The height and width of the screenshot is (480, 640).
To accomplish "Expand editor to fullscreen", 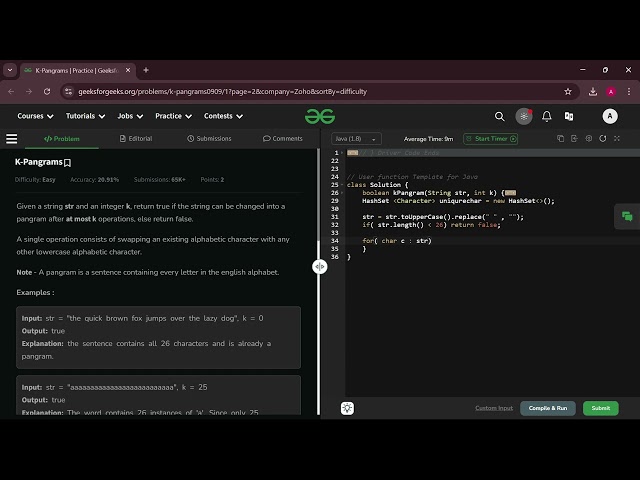I will (617, 139).
